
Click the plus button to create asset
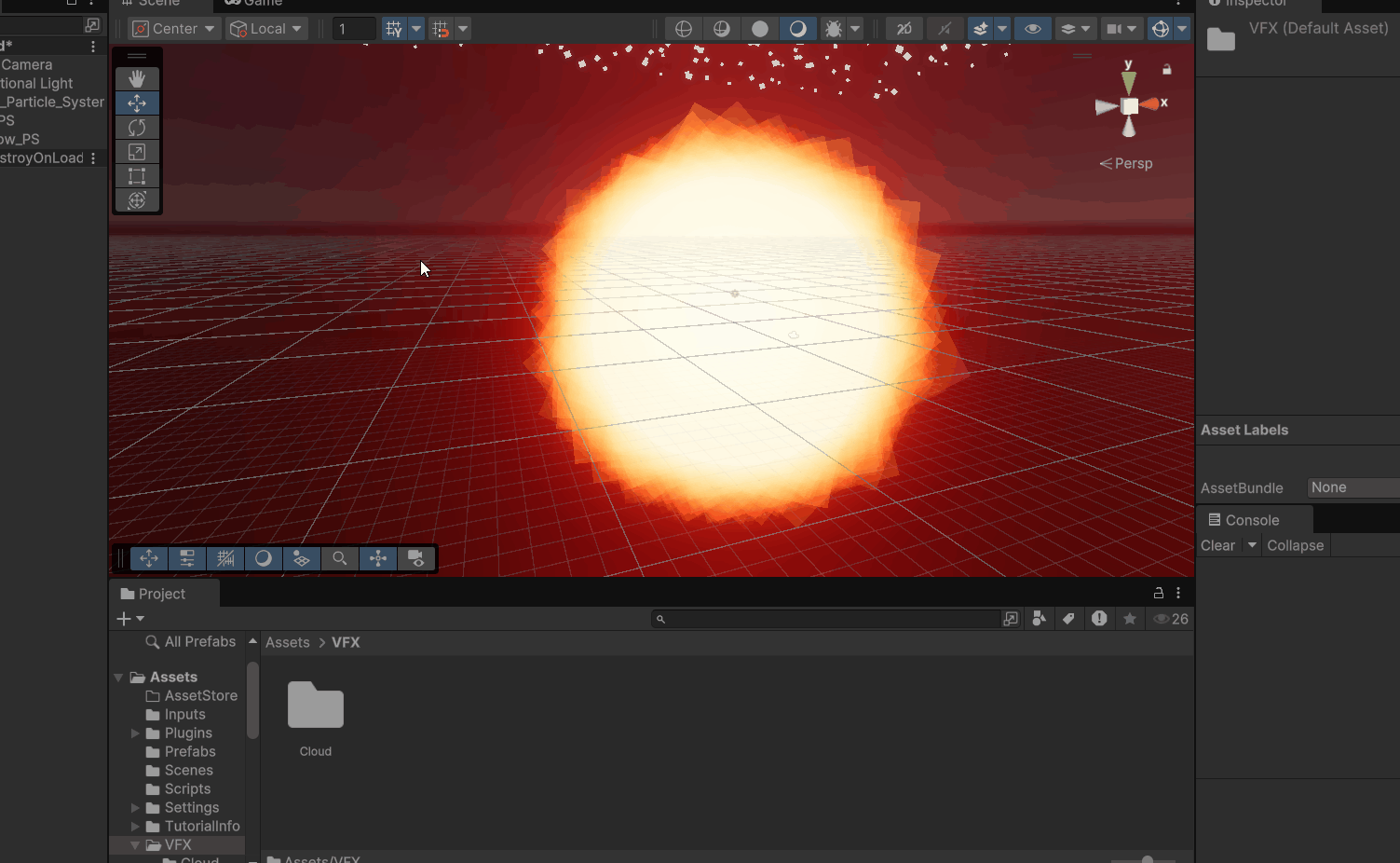coord(129,619)
